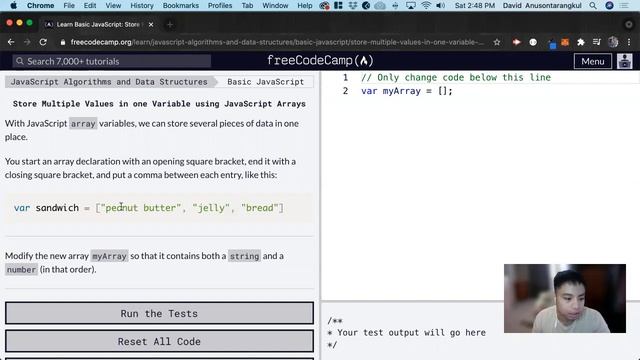Open the Help menu
640x360 pixels.
point(304,5)
